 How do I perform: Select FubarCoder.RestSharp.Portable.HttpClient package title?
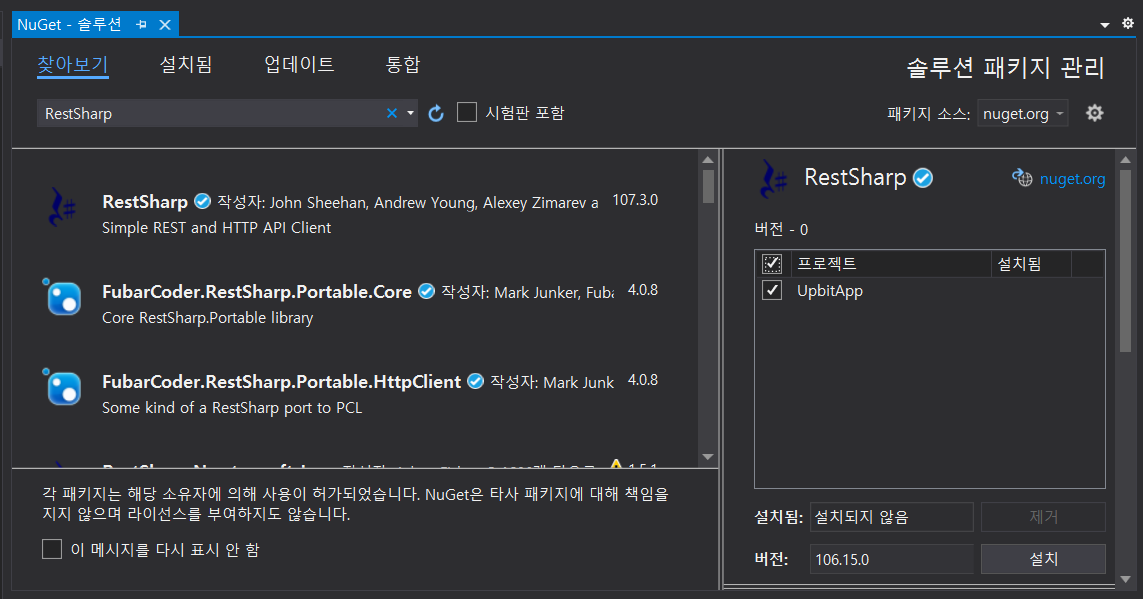[x=281, y=382]
